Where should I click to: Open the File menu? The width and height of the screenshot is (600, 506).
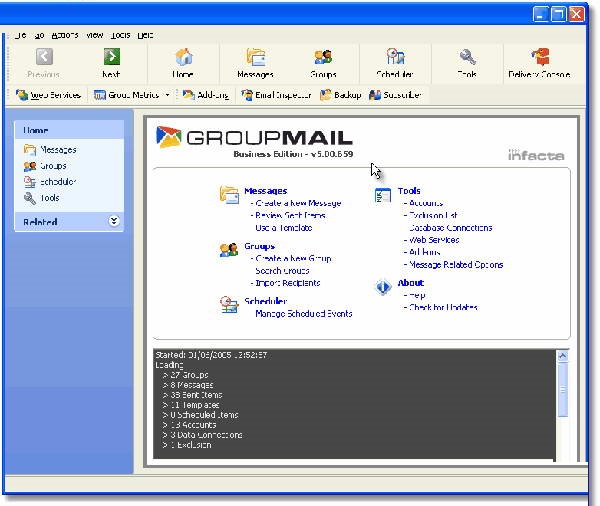click(x=21, y=35)
